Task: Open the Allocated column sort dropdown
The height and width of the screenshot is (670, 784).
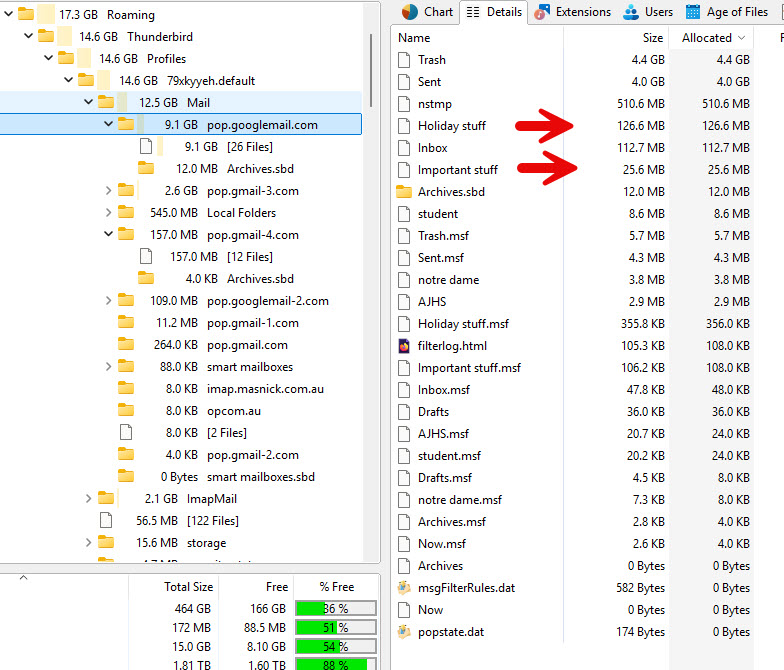Action: click(742, 38)
